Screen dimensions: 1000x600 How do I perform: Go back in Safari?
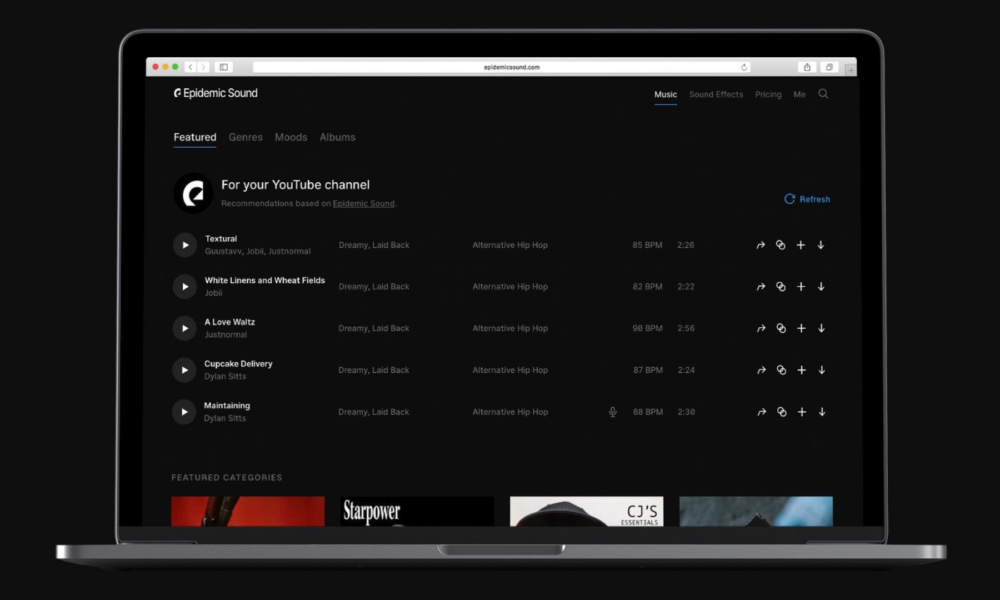(x=190, y=67)
